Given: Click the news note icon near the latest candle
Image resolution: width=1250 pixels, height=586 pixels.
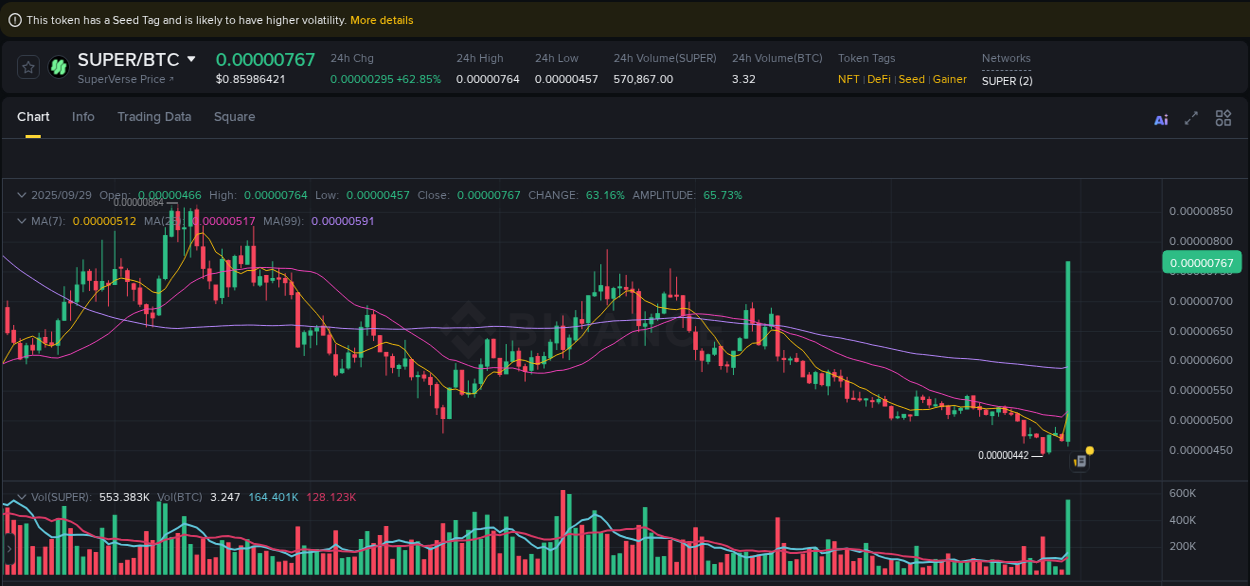Looking at the screenshot, I should 1081,460.
